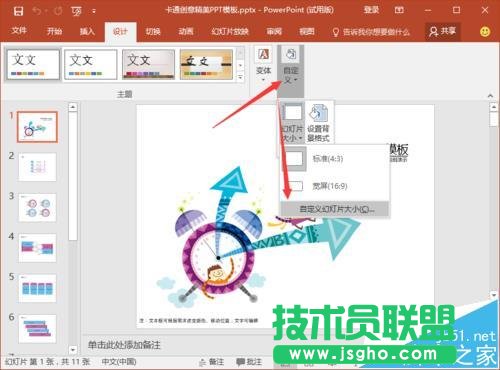The height and width of the screenshot is (370, 500).
Task: Switch to the 插入 ribbon tab
Action: pos(87,31)
